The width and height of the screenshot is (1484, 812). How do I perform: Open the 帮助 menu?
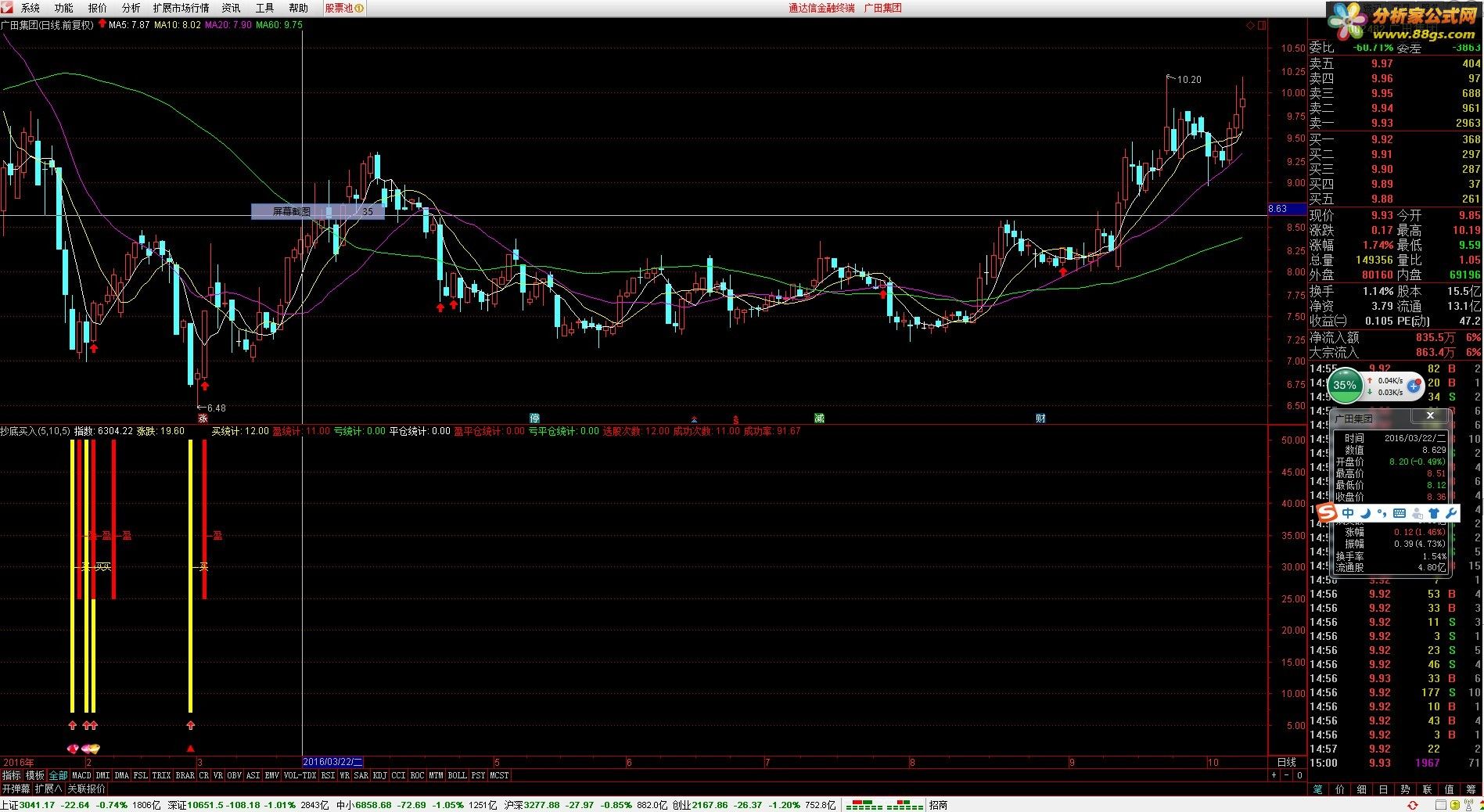298,8
